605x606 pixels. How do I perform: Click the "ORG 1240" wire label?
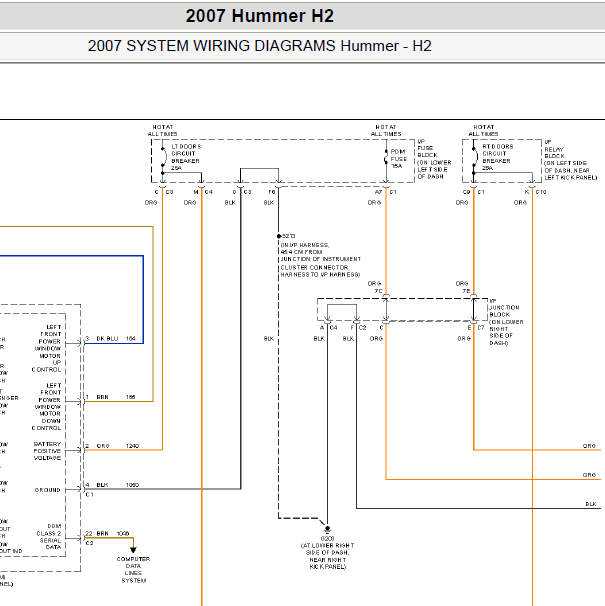(118, 446)
